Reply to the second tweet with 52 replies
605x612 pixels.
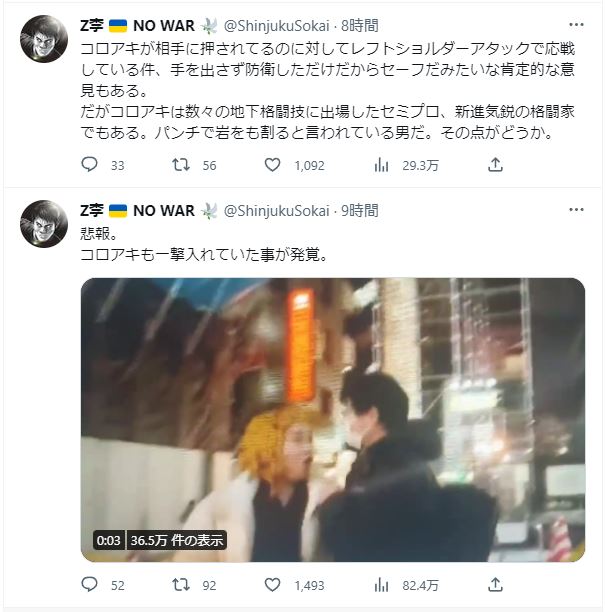89,585
